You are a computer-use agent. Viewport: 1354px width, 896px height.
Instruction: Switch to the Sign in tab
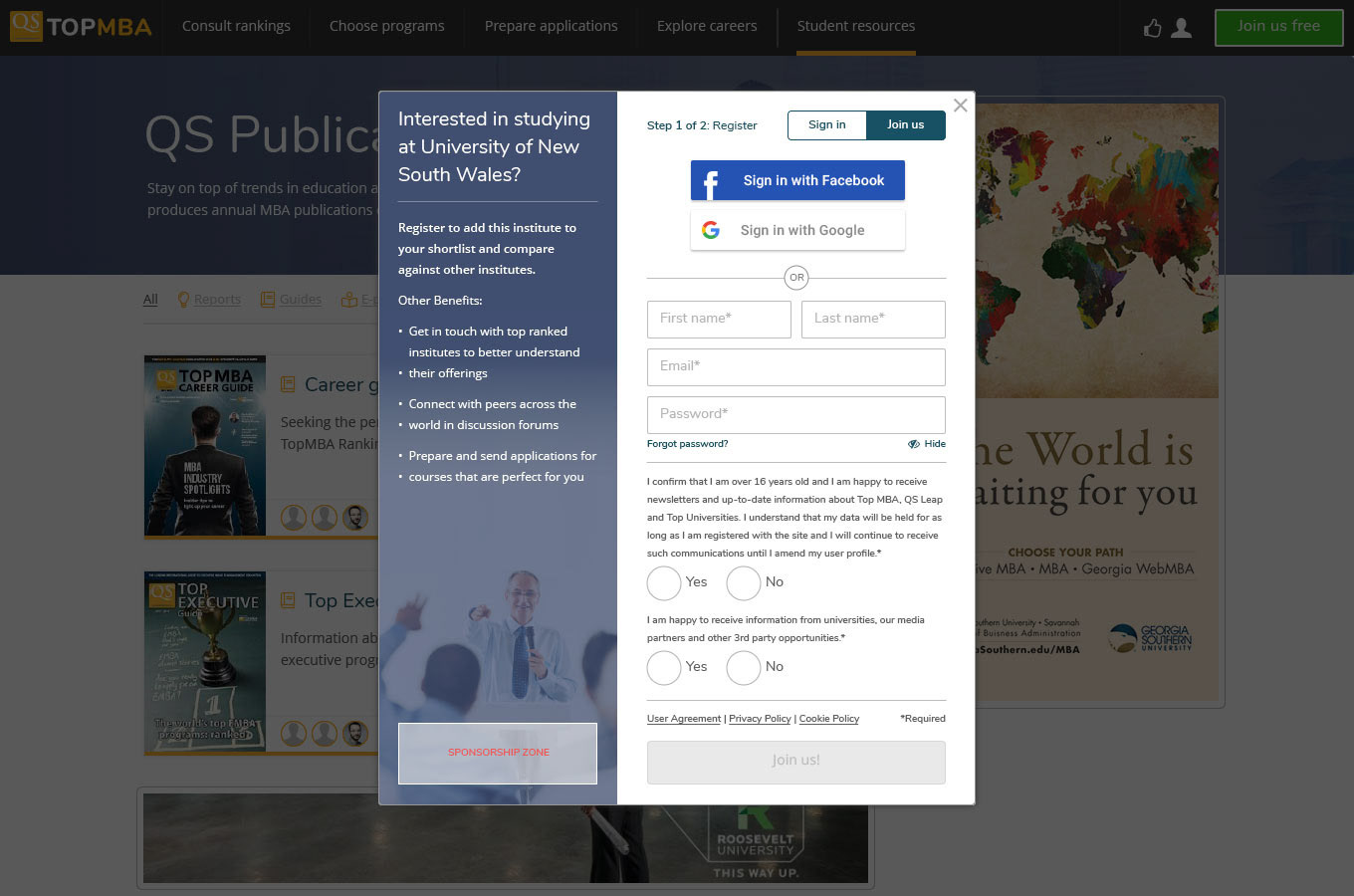[827, 124]
